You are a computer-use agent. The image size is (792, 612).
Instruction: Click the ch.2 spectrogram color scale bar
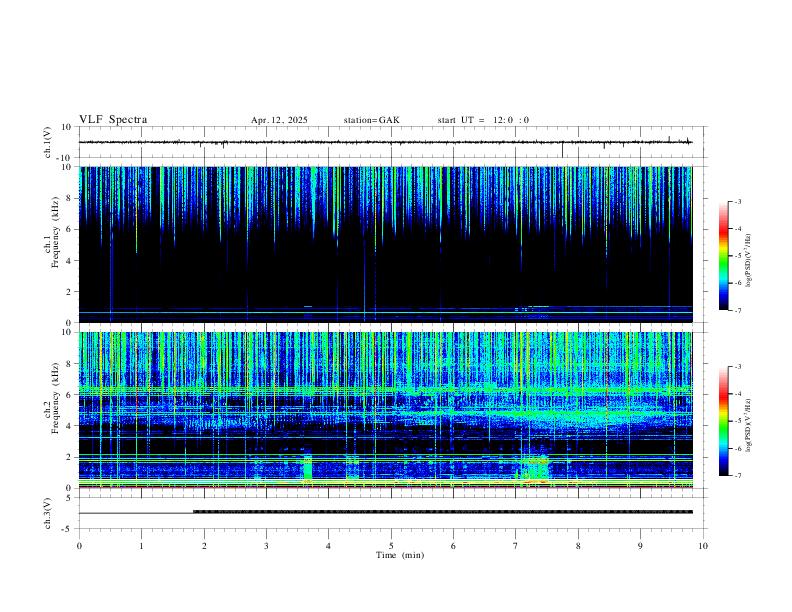tap(723, 421)
